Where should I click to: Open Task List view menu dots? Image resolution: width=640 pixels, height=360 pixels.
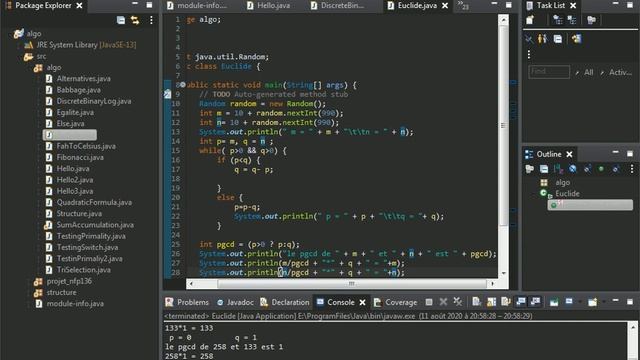tap(529, 54)
